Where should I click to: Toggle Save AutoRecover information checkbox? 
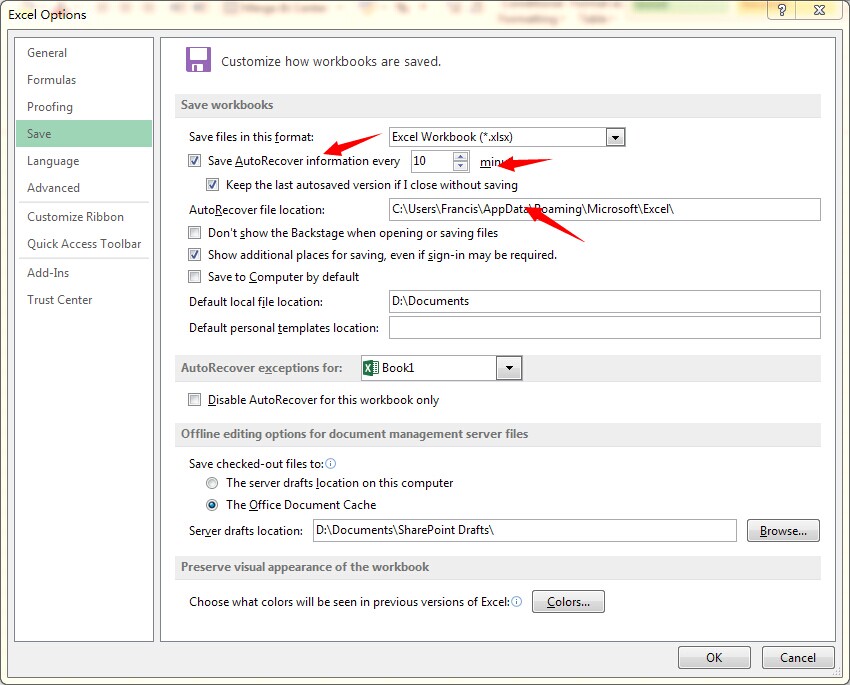[194, 161]
